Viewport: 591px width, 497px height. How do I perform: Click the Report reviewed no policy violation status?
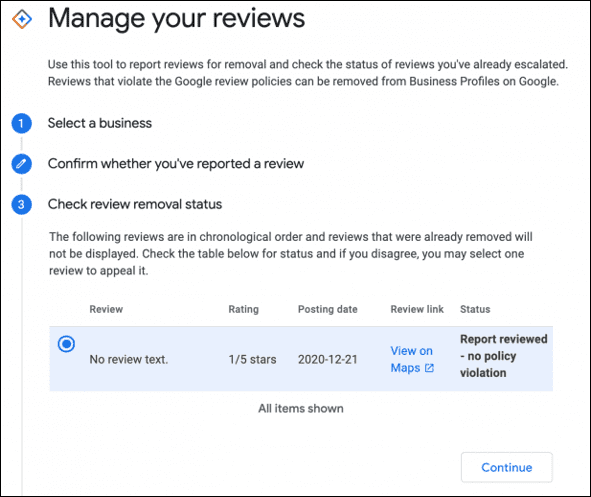pos(504,356)
